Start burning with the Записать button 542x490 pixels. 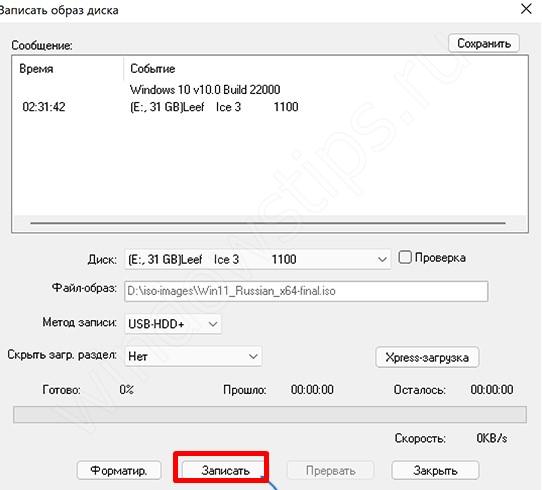224,470
